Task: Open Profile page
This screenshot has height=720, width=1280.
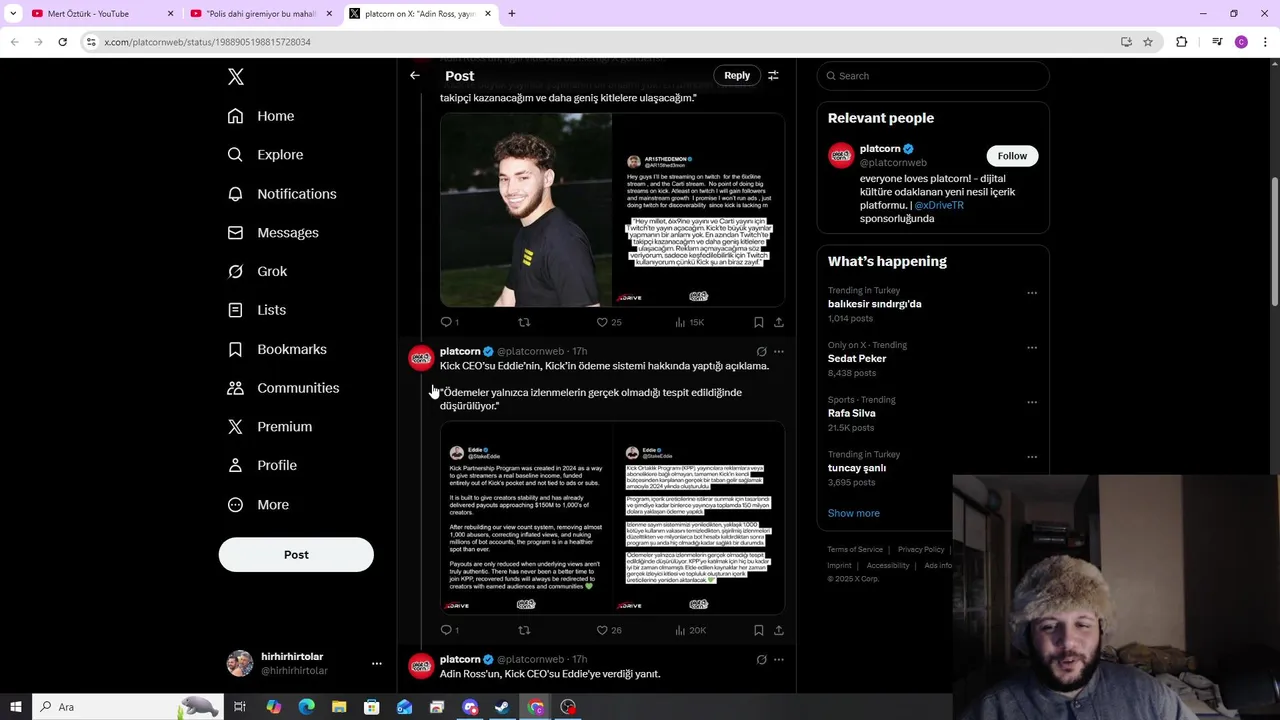Action: click(x=262, y=465)
